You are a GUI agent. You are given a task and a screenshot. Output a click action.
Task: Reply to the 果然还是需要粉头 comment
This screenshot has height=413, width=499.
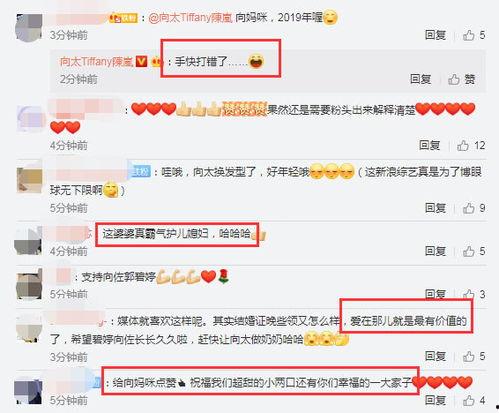[430, 145]
